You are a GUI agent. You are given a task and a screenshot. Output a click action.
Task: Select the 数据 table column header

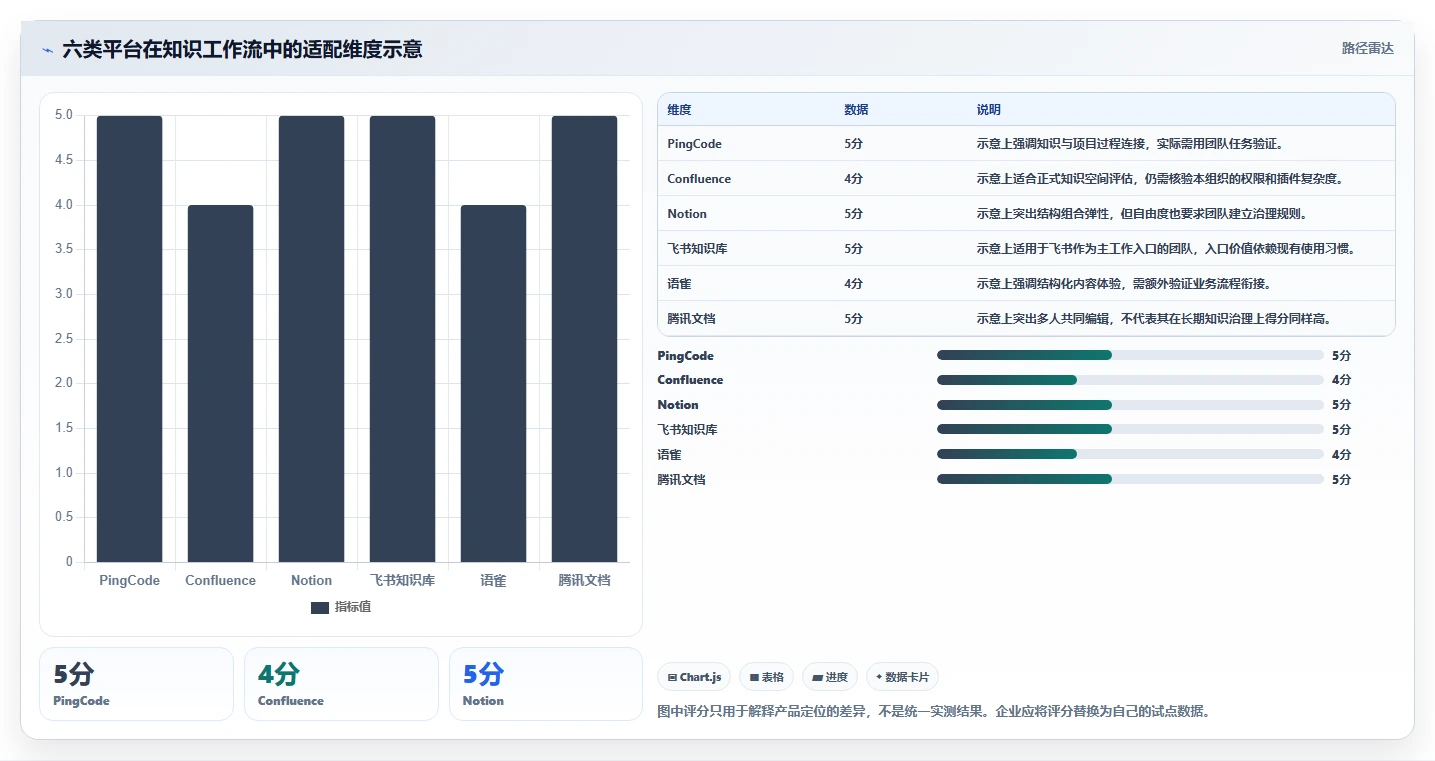pyautogui.click(x=856, y=109)
